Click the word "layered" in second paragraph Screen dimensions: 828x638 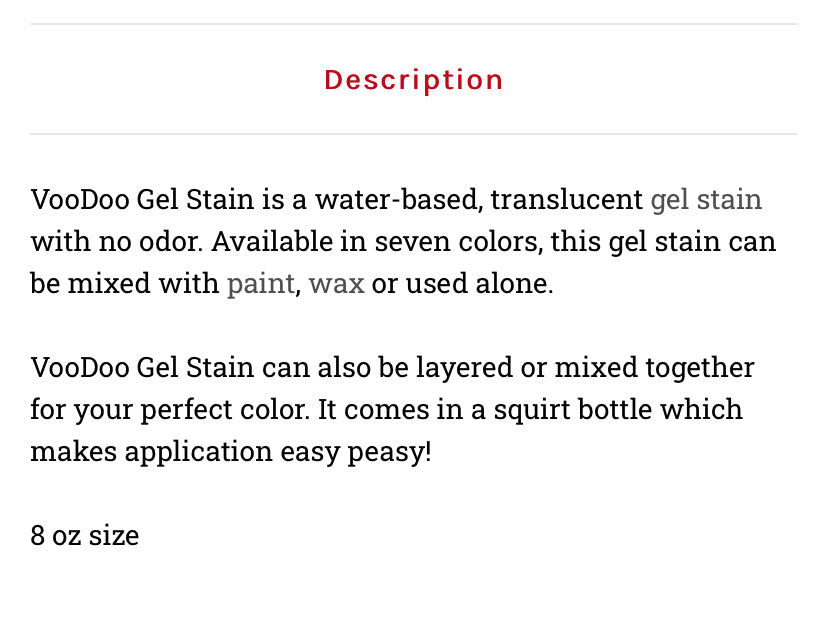(x=464, y=368)
